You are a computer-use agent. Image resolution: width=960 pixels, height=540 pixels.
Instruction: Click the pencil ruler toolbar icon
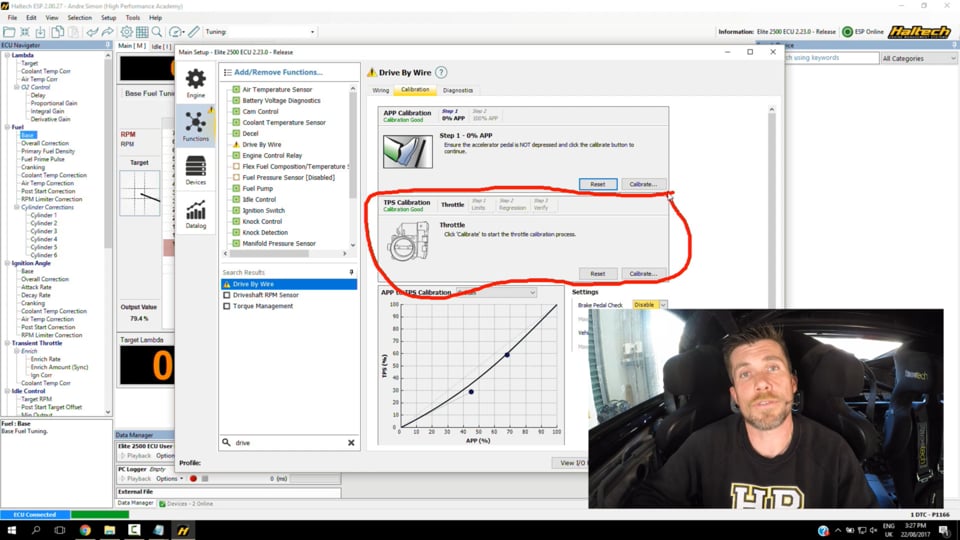(x=194, y=32)
